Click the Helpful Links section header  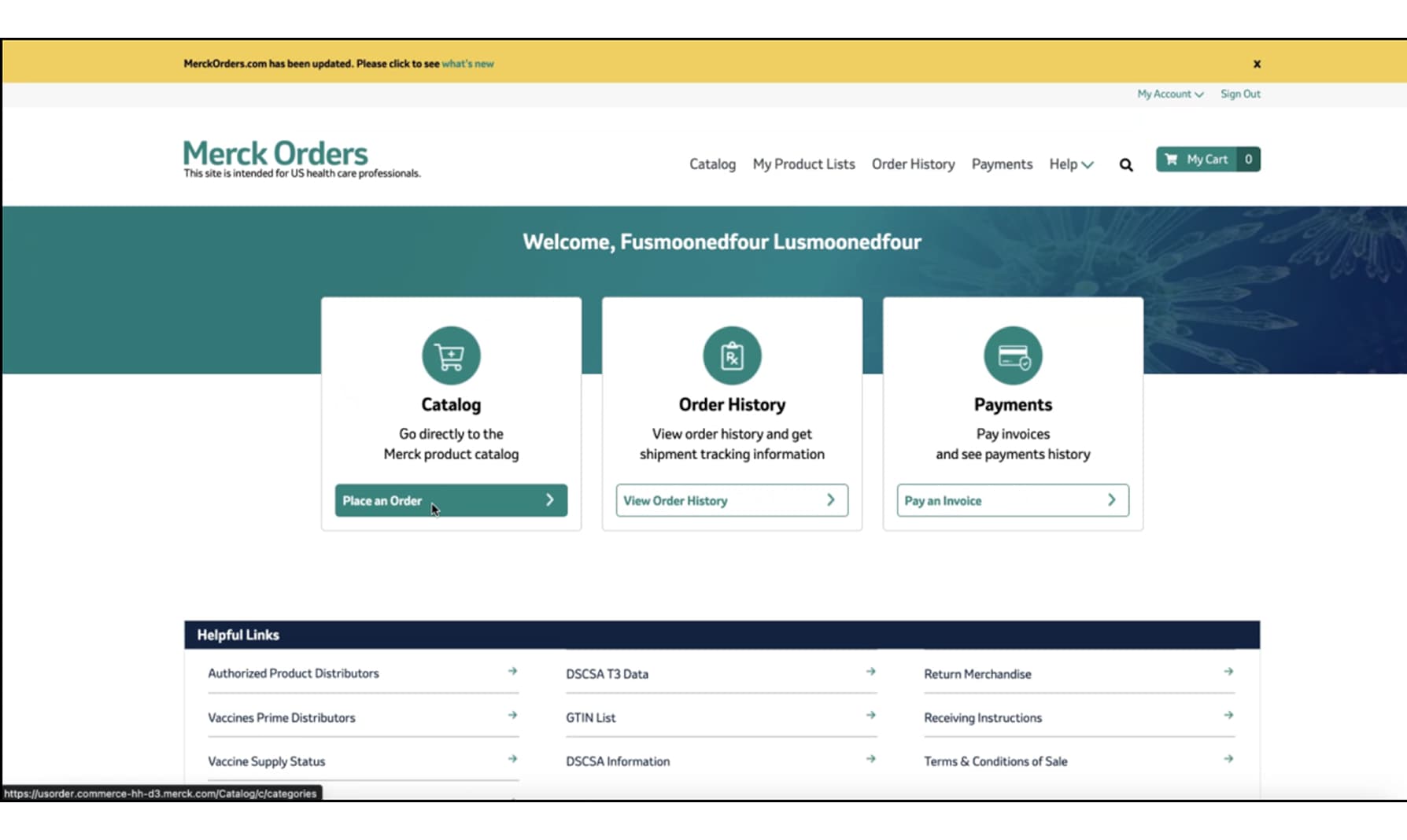coord(722,635)
